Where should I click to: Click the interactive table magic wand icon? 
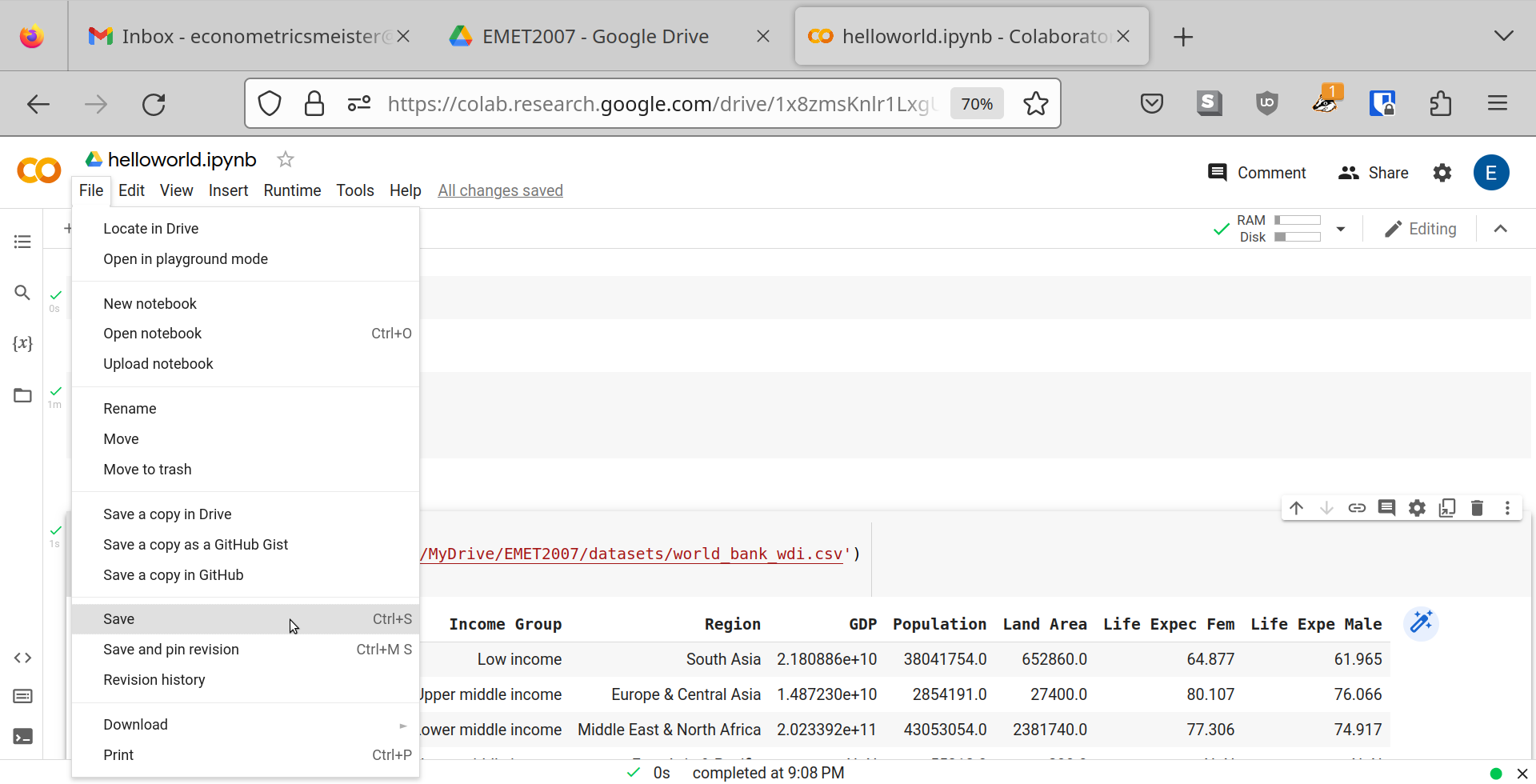1422,623
